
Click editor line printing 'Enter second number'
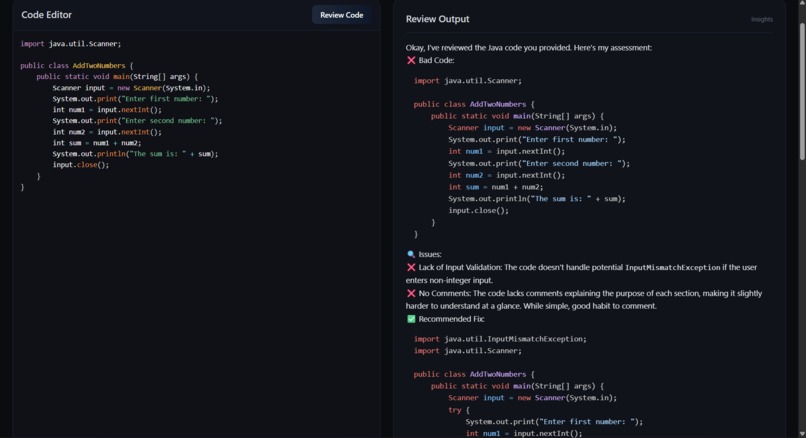[x=137, y=121]
